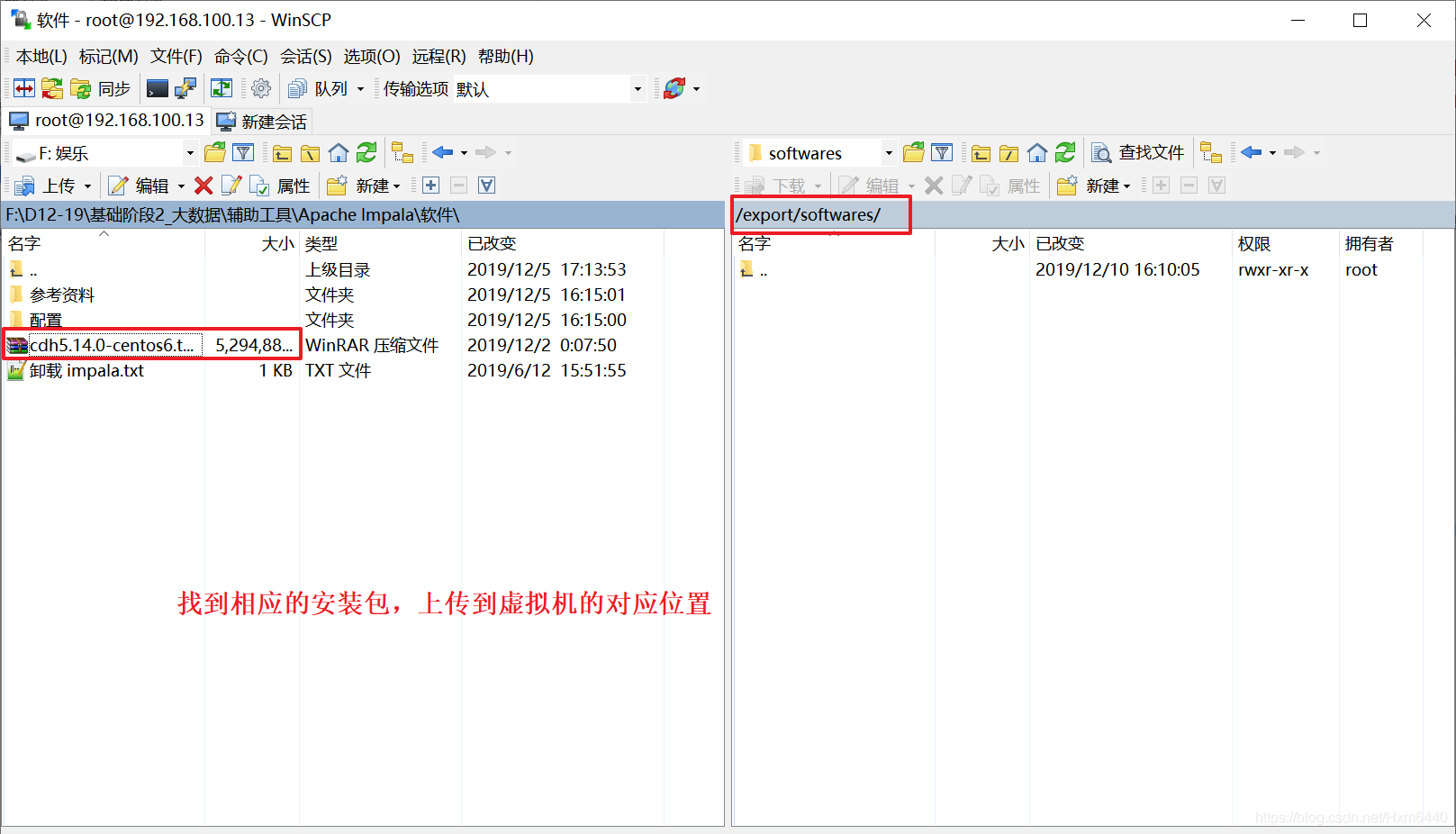Go to local root directory icon
Viewport: 1456px width, 834px height.
pyautogui.click(x=311, y=152)
